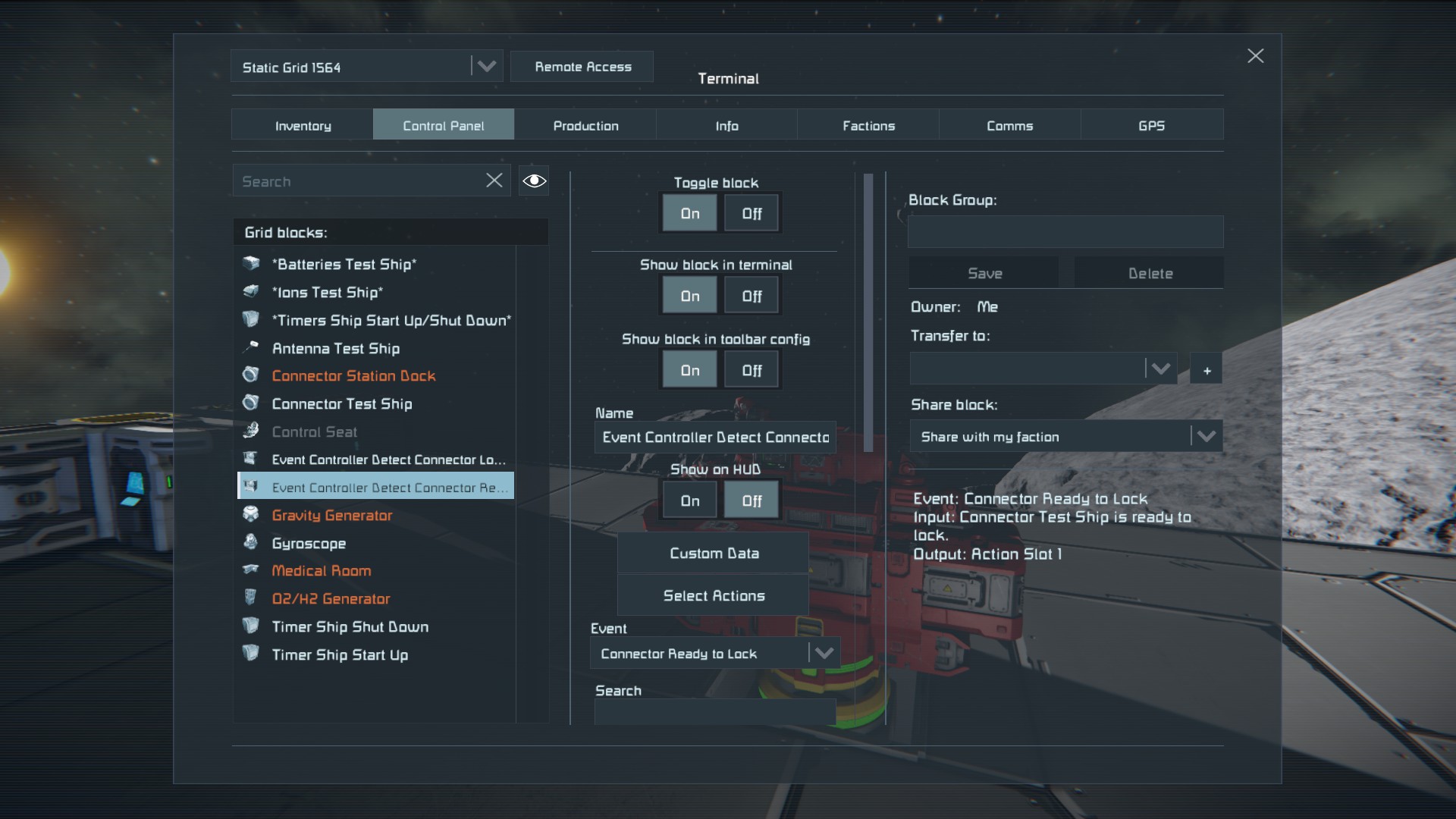Image resolution: width=1456 pixels, height=819 pixels.
Task: Click the Control Seat icon
Action: point(251,431)
